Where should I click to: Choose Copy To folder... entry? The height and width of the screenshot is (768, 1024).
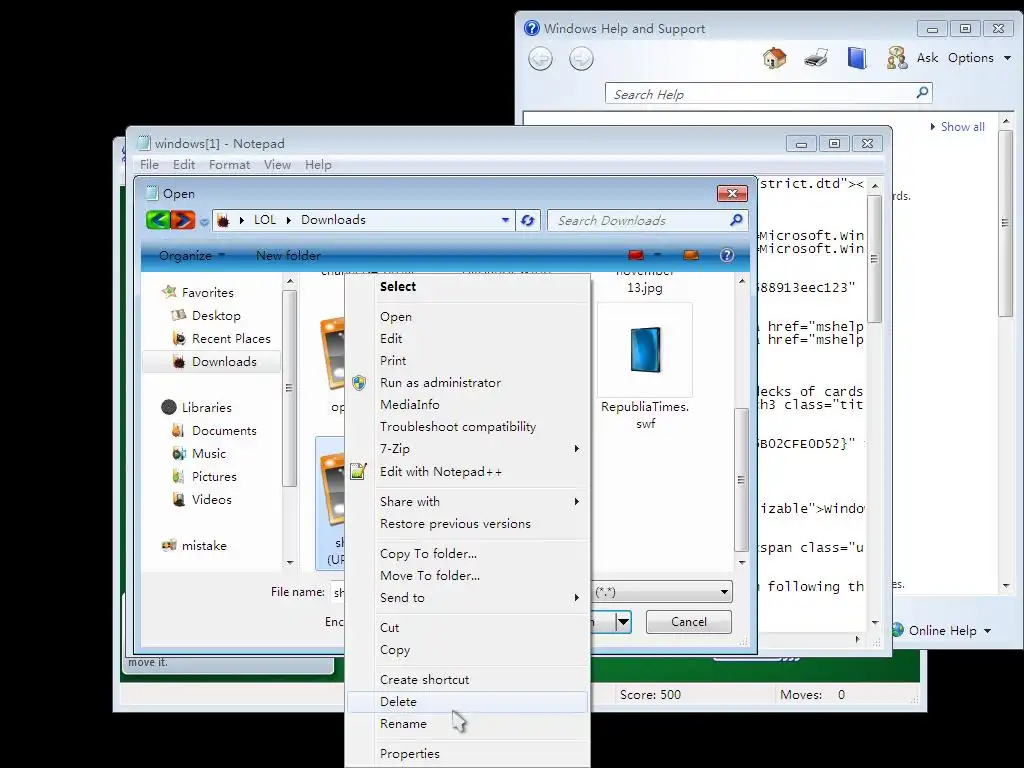pos(468,554)
